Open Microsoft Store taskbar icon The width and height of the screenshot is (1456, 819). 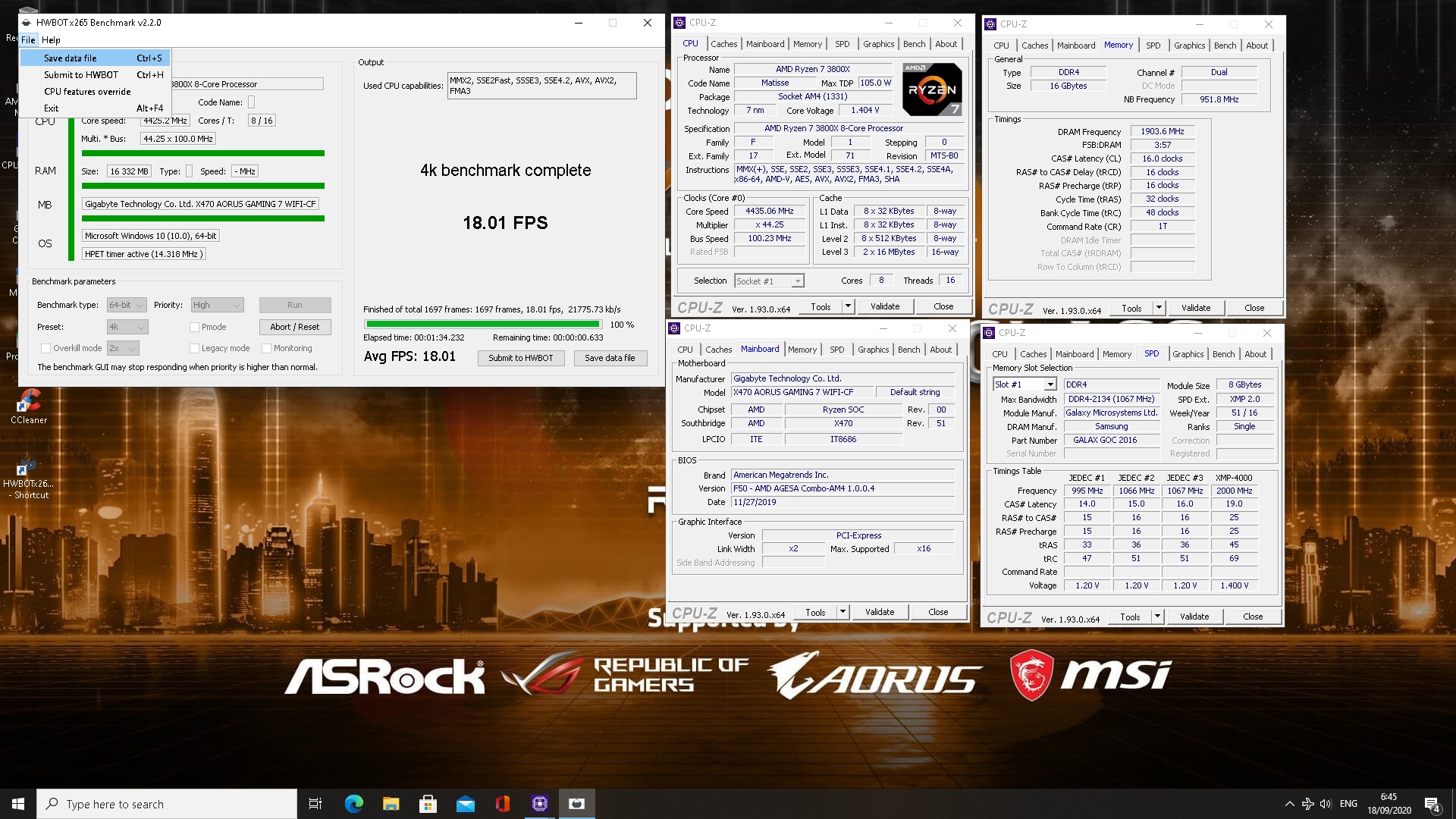pyautogui.click(x=428, y=804)
